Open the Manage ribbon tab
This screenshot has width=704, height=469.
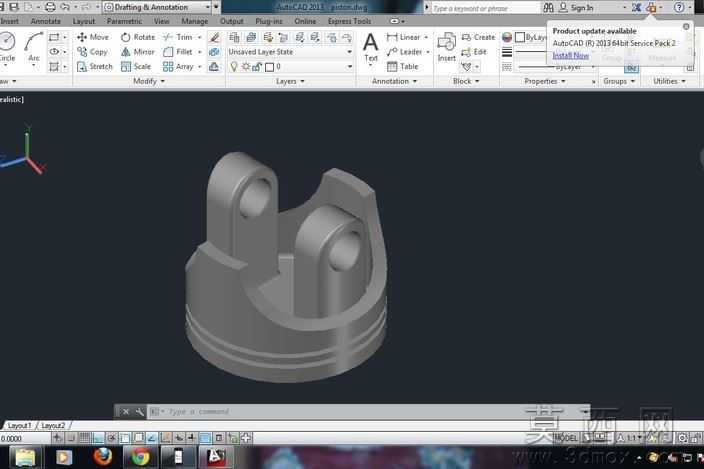pyautogui.click(x=195, y=21)
